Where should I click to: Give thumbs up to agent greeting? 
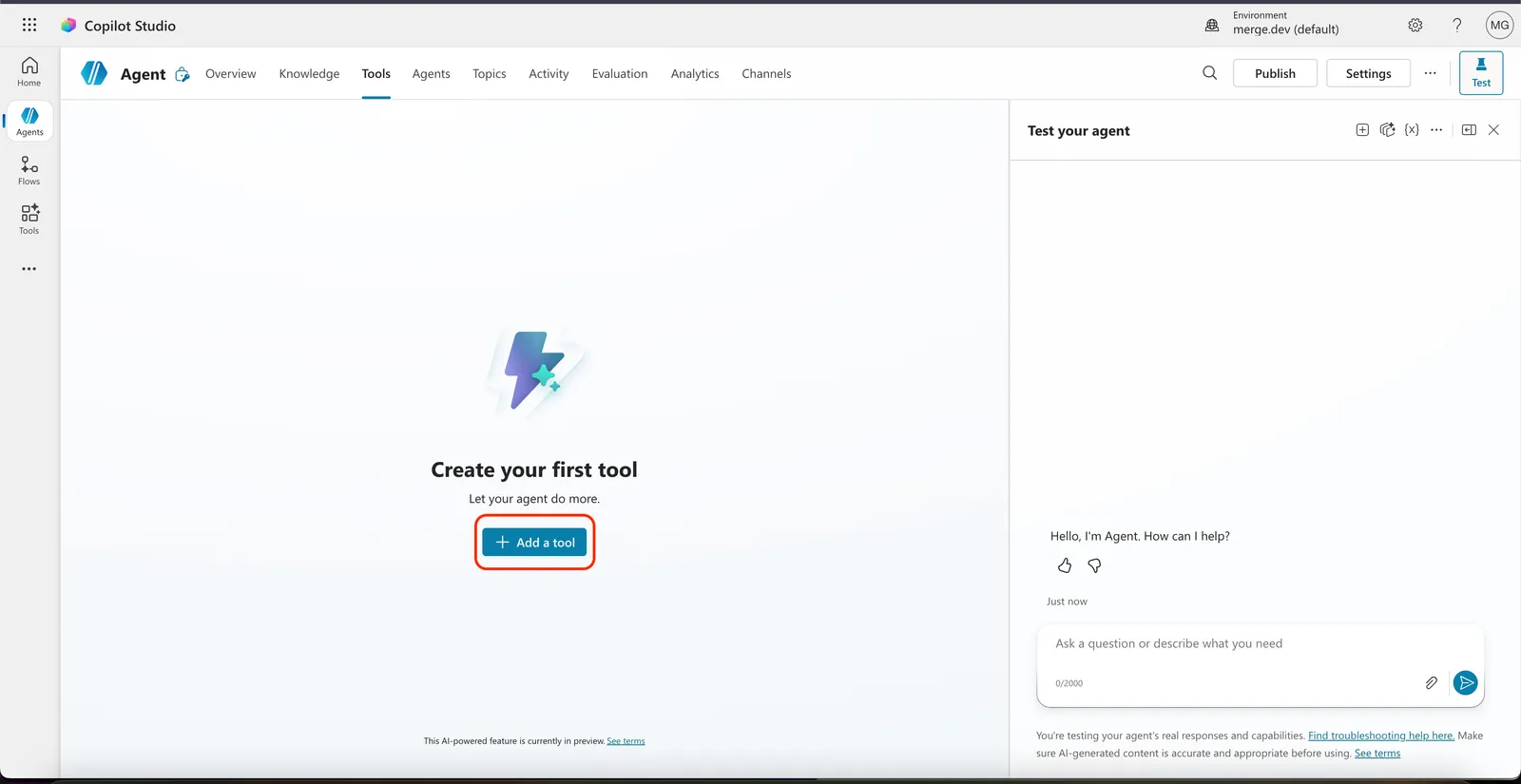1065,565
